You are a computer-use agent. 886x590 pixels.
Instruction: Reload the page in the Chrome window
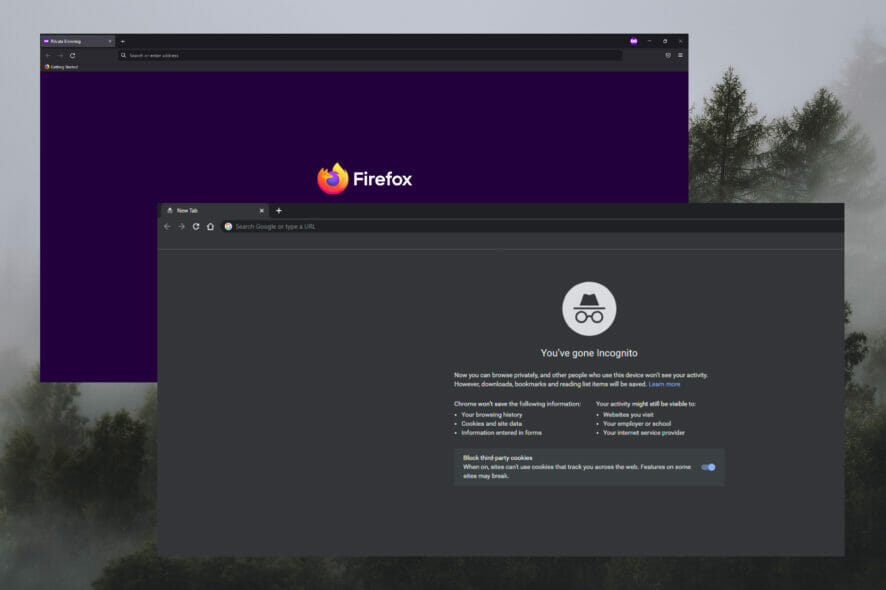(x=196, y=227)
